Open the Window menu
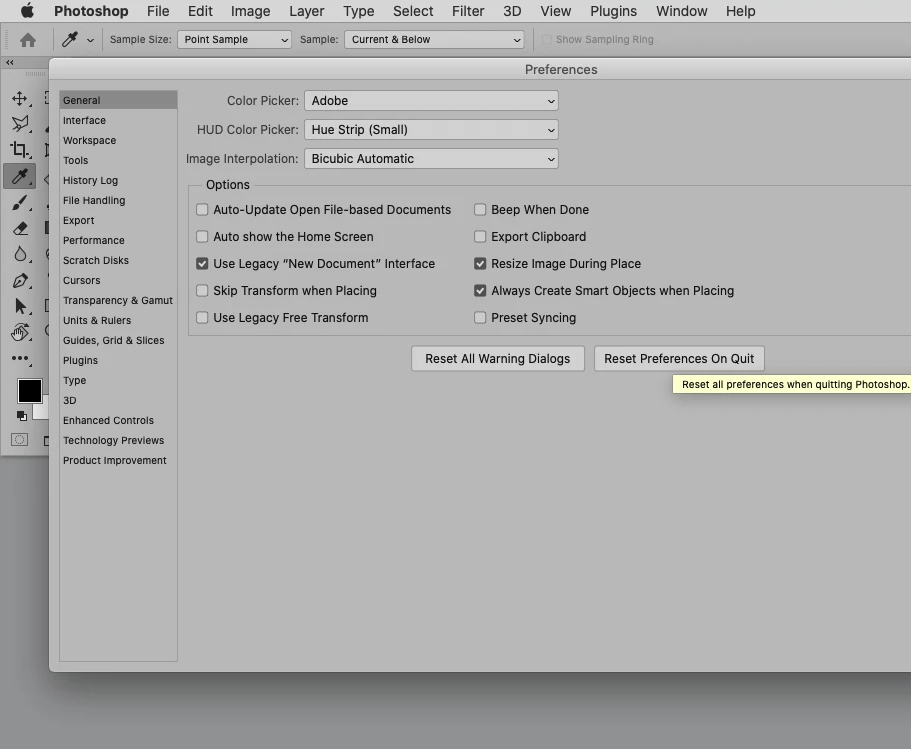 (x=682, y=11)
